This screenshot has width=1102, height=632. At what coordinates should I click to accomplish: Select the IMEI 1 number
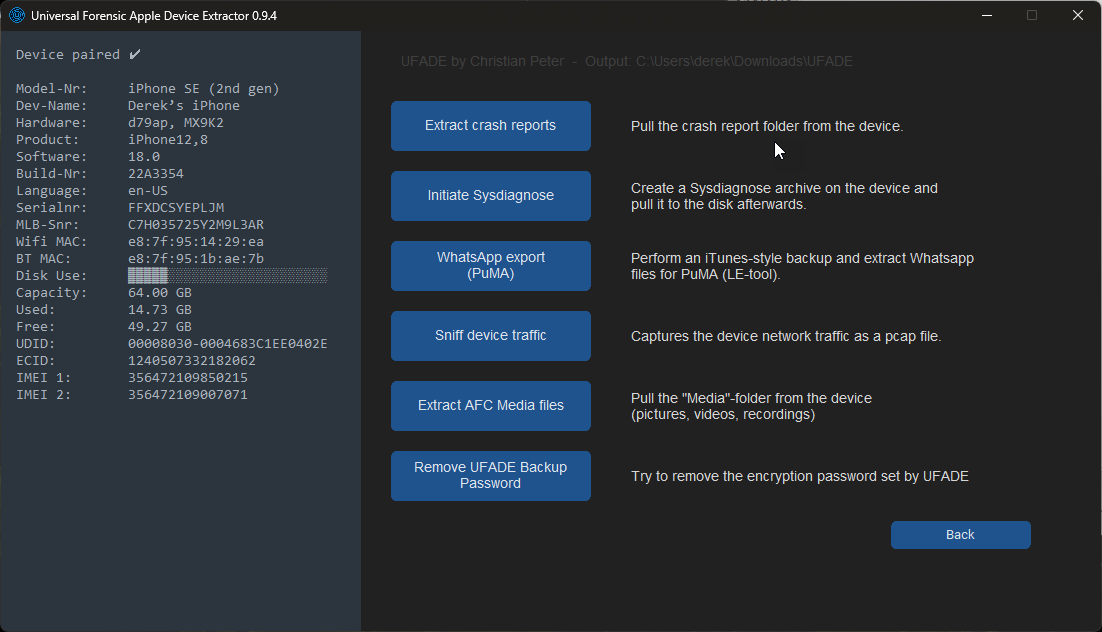(x=187, y=378)
